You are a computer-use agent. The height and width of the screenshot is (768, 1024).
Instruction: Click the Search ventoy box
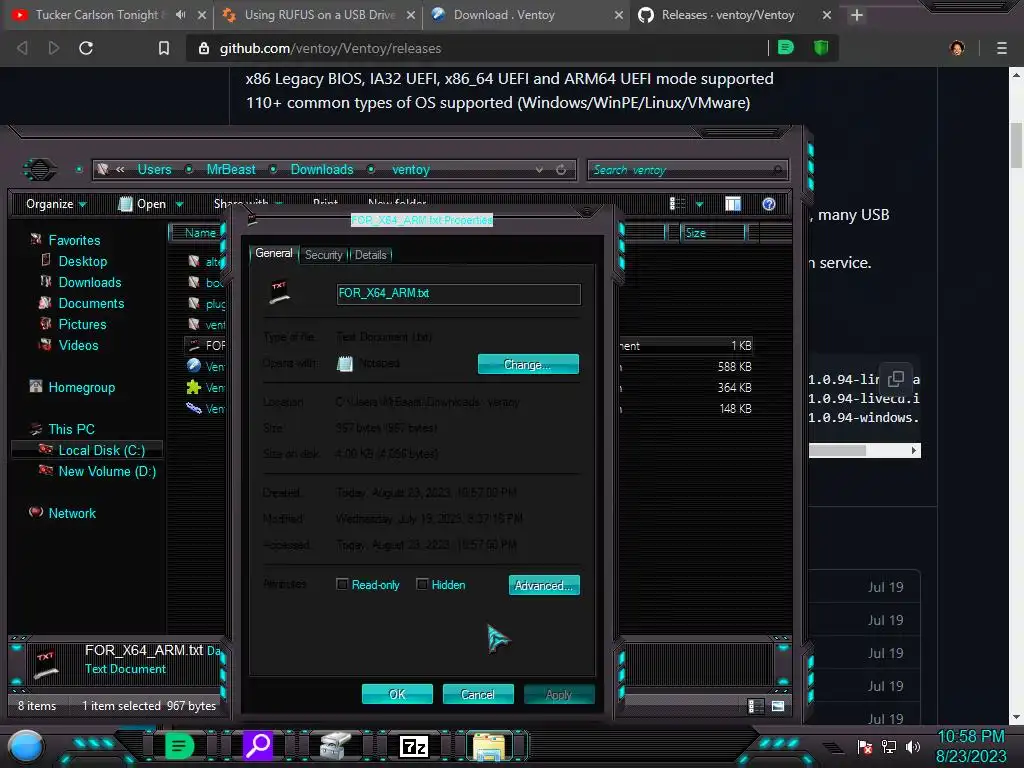pos(687,170)
